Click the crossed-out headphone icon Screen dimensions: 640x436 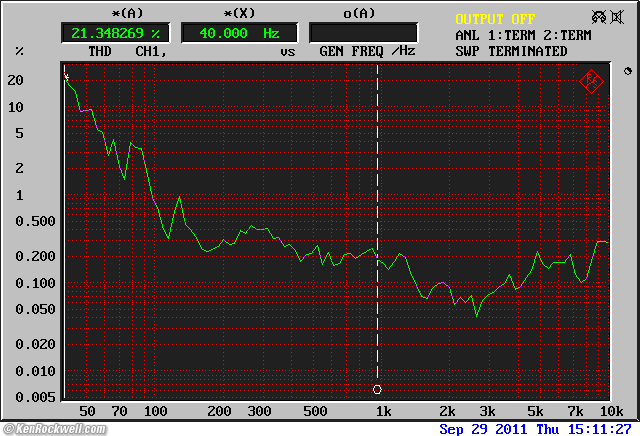pyautogui.click(x=599, y=17)
